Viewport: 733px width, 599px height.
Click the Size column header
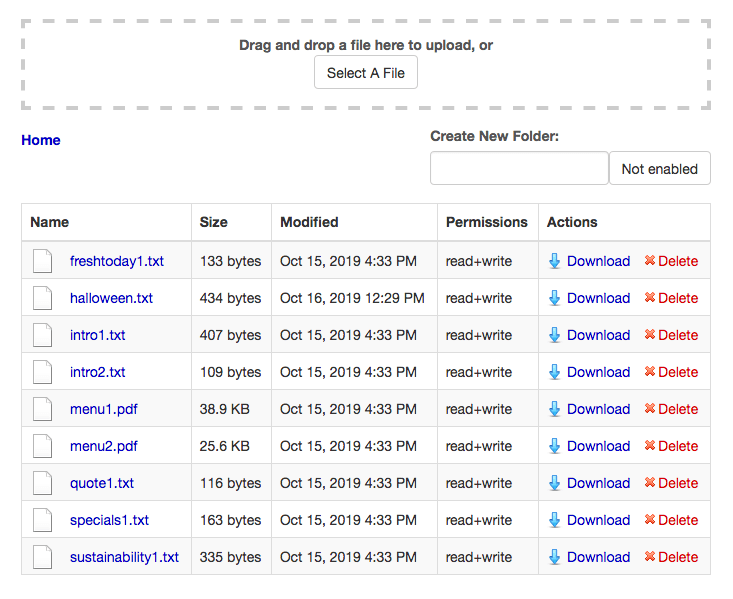click(214, 222)
